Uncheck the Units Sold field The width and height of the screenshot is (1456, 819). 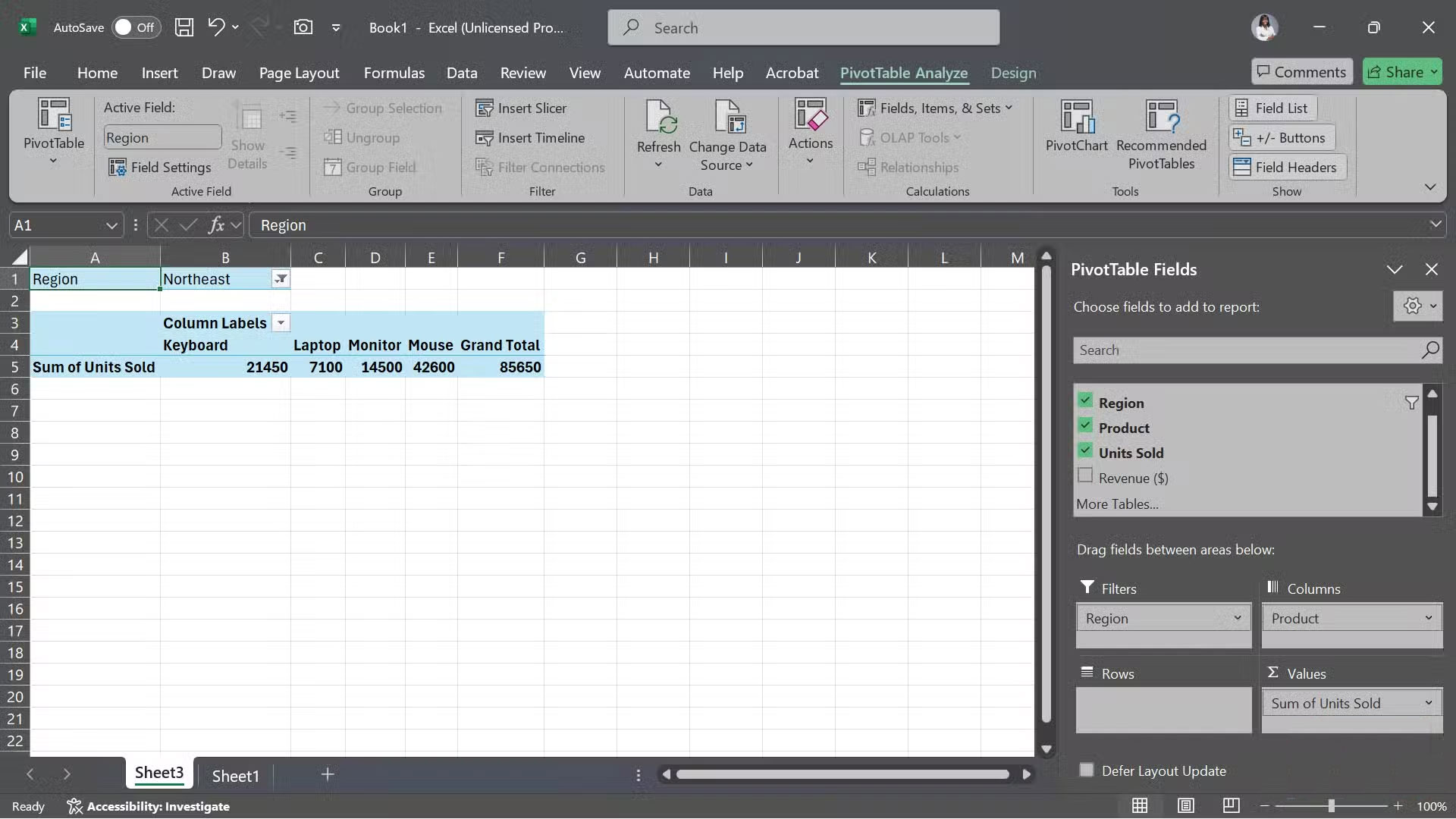(1085, 450)
